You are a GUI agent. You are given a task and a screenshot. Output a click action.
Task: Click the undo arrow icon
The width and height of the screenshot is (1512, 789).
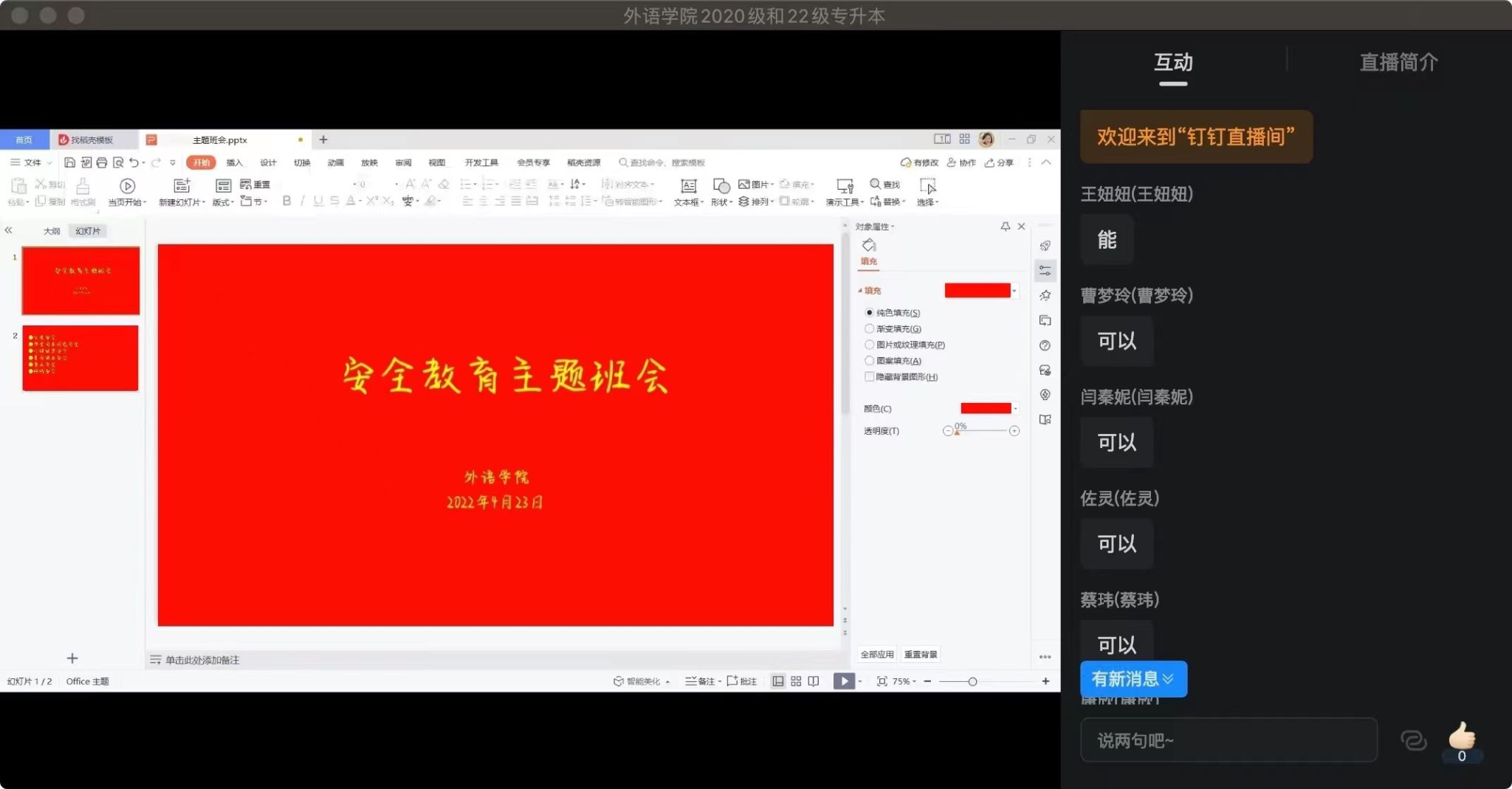click(134, 162)
